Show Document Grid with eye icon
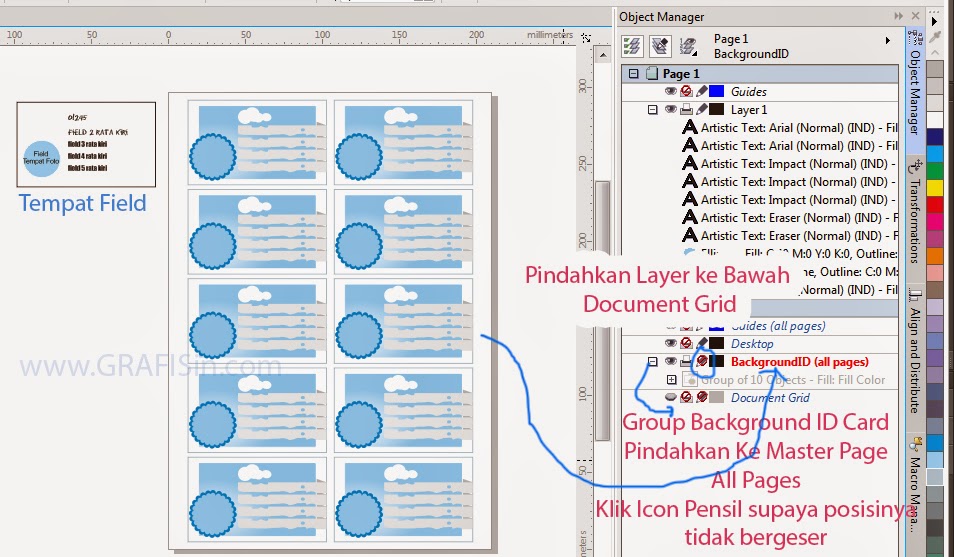Image resolution: width=954 pixels, height=557 pixels. click(670, 398)
